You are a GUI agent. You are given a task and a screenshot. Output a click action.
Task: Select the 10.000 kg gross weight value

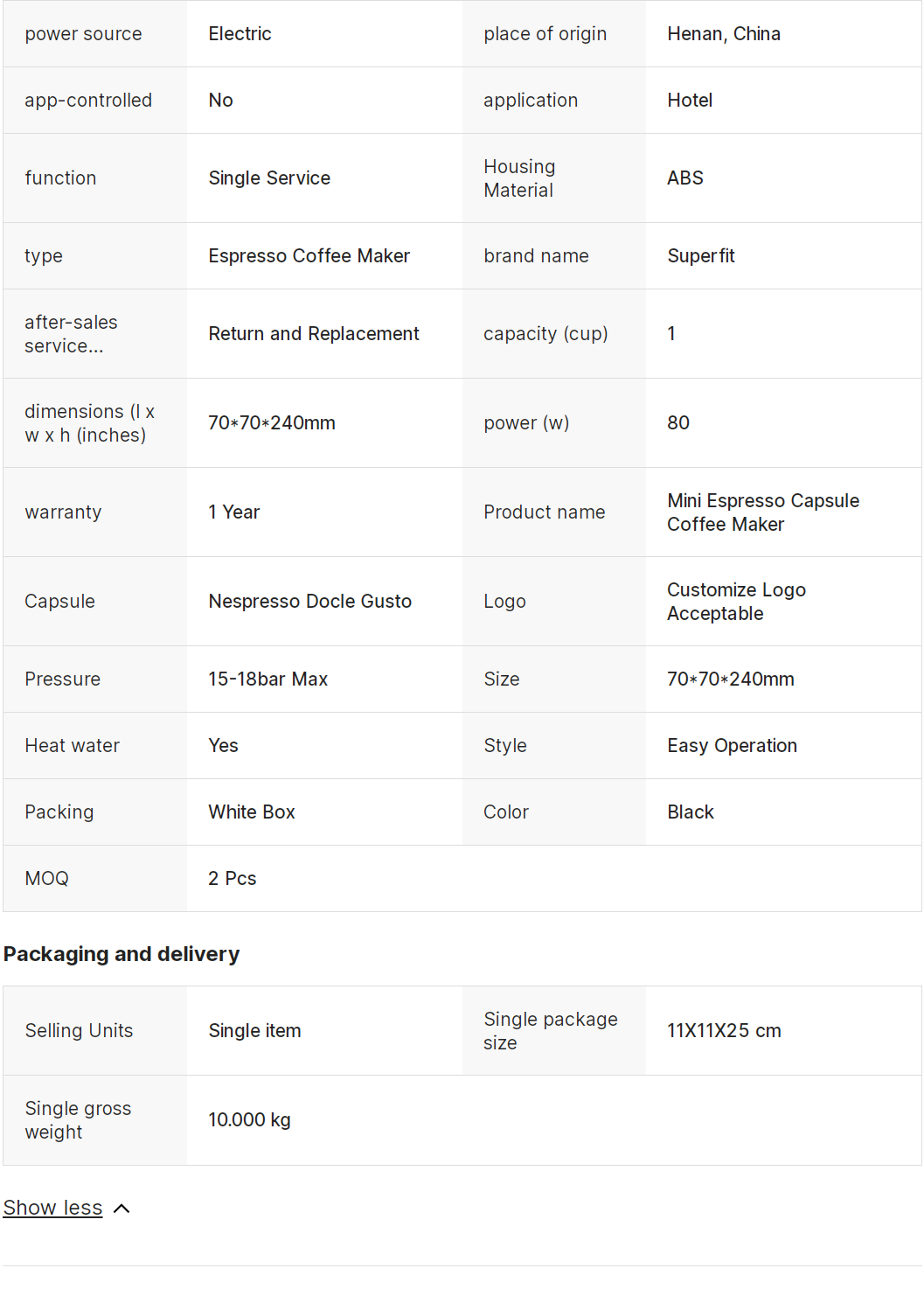click(x=249, y=1120)
